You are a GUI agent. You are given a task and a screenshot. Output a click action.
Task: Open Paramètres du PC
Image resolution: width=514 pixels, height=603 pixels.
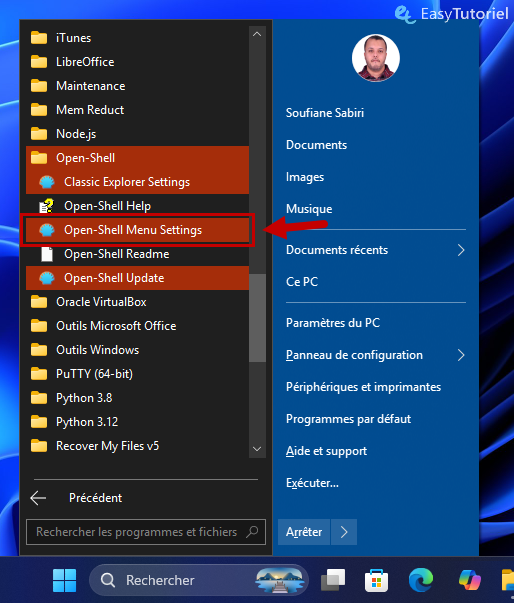pyautogui.click(x=333, y=323)
